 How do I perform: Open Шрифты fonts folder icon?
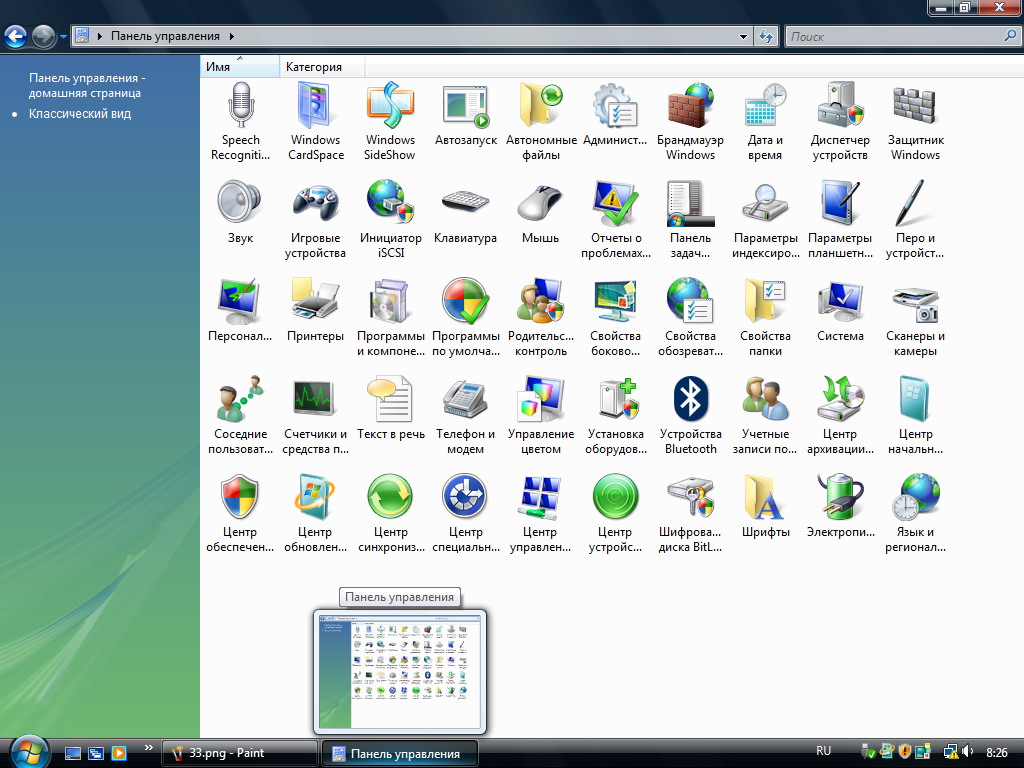point(765,497)
